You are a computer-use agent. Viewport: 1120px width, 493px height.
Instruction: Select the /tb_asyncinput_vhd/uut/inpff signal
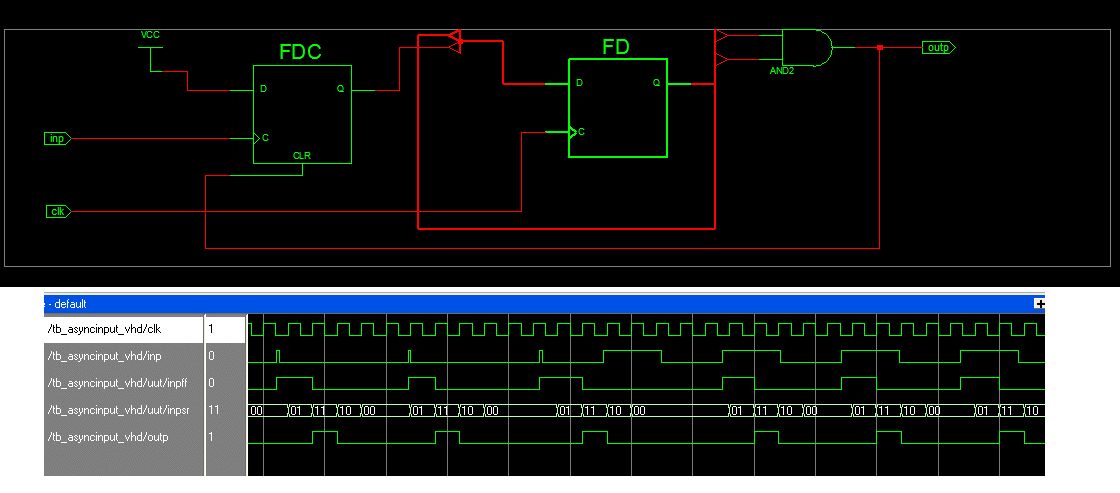pos(124,383)
